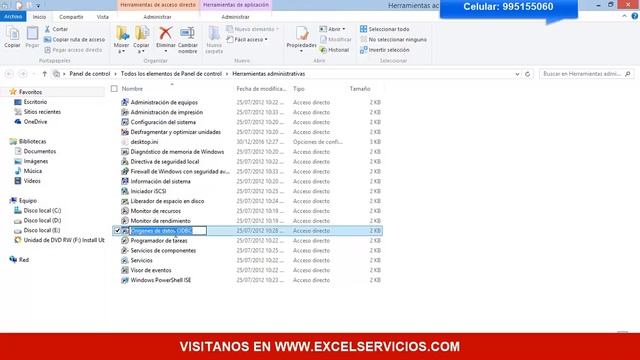Click the Cambiar nombre icon
Screen dimensions: 640x360
pos(187,34)
